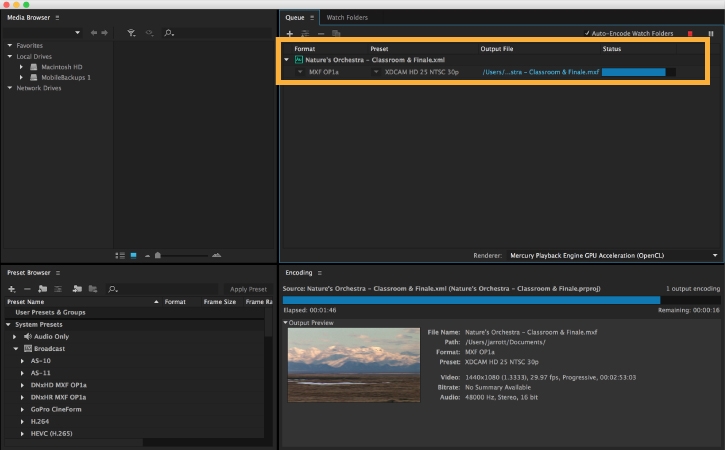Switch to the Watch Folders tab
The image size is (725, 450).
346,17
